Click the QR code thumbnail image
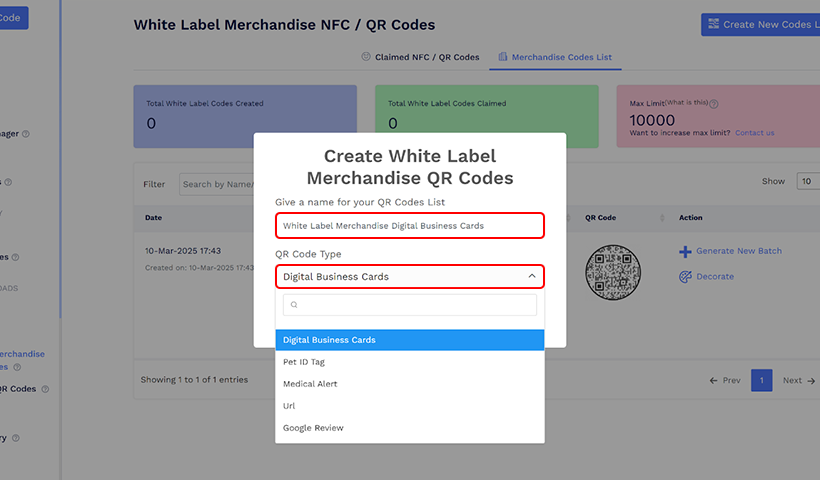 tap(613, 272)
